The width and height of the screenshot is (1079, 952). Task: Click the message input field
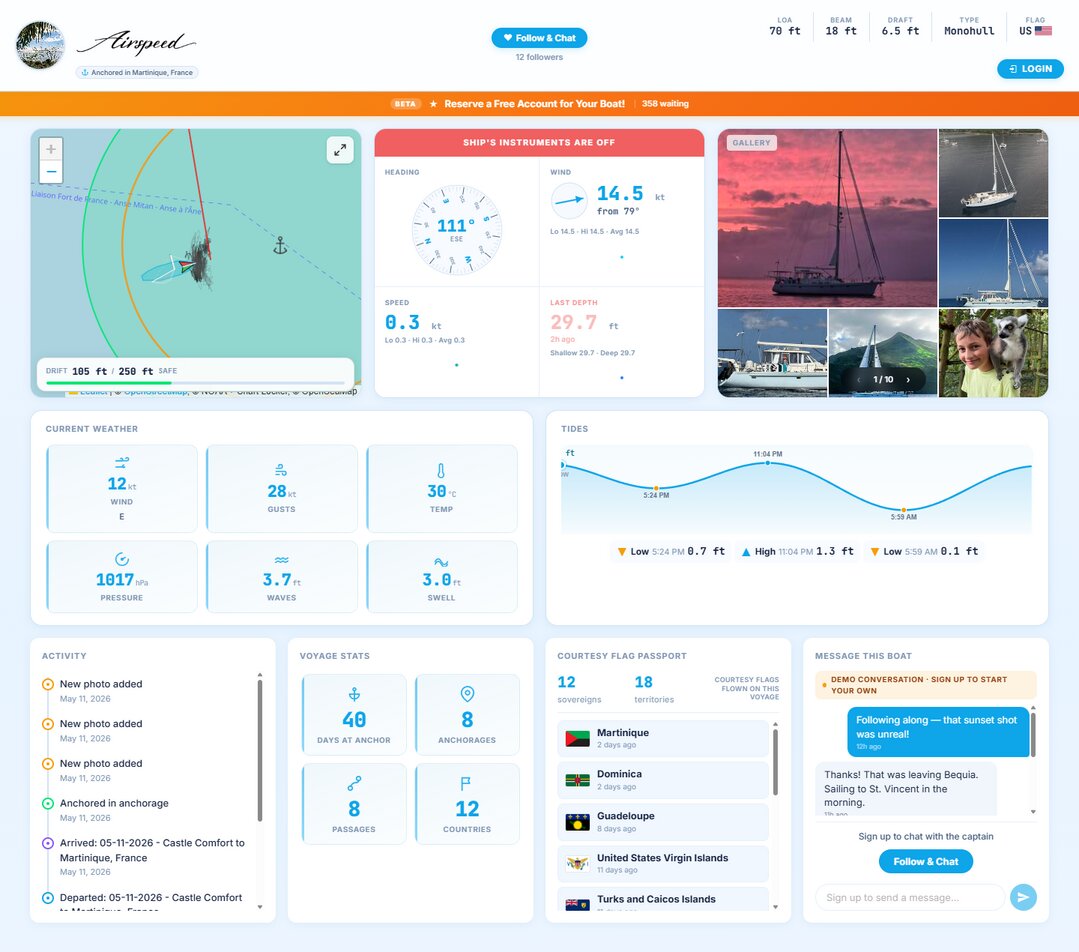(x=910, y=898)
